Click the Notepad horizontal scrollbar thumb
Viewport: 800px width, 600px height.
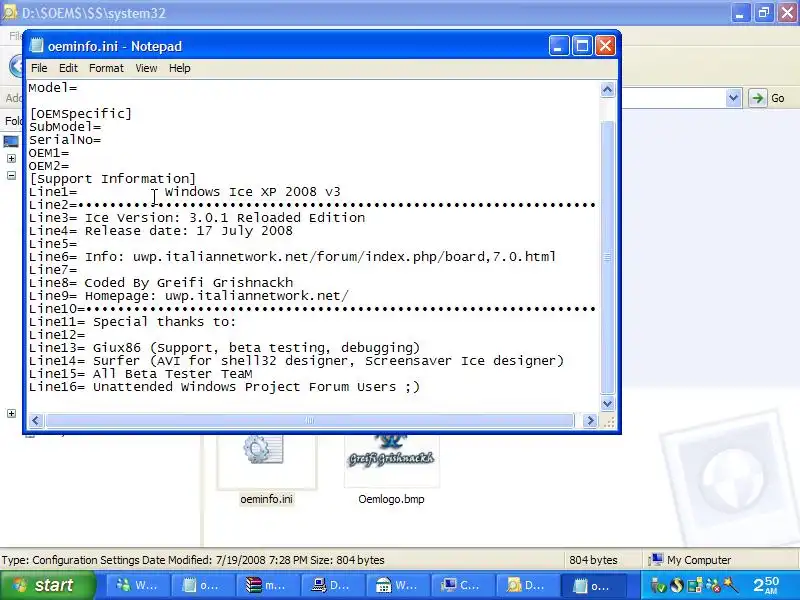tap(310, 420)
